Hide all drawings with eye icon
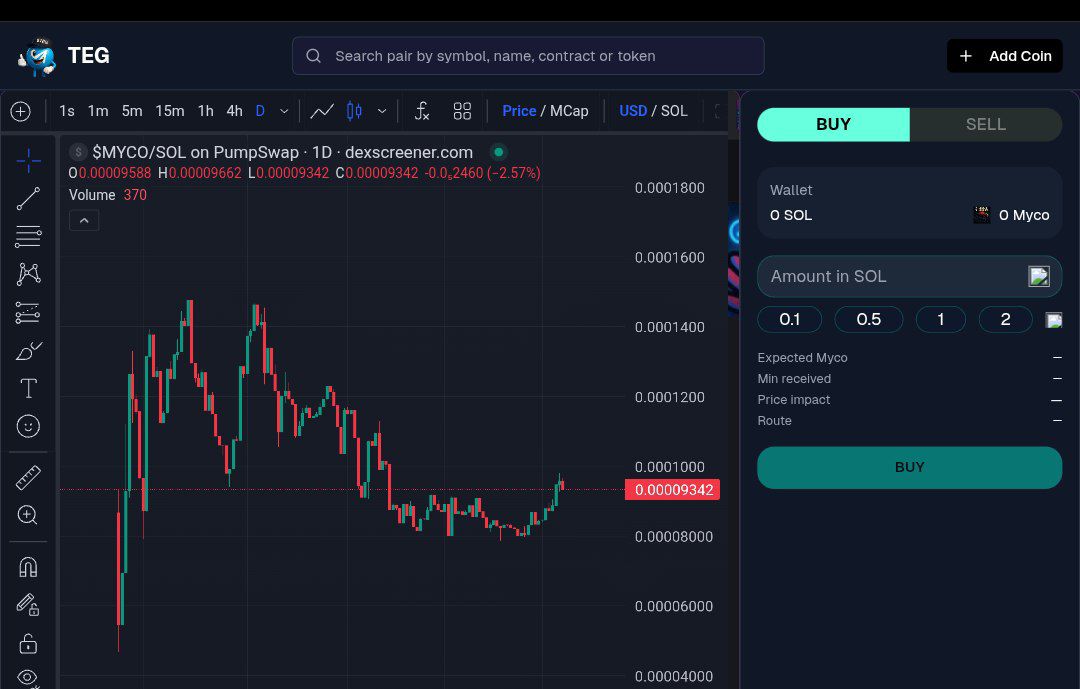This screenshot has height=689, width=1080. coord(28,678)
